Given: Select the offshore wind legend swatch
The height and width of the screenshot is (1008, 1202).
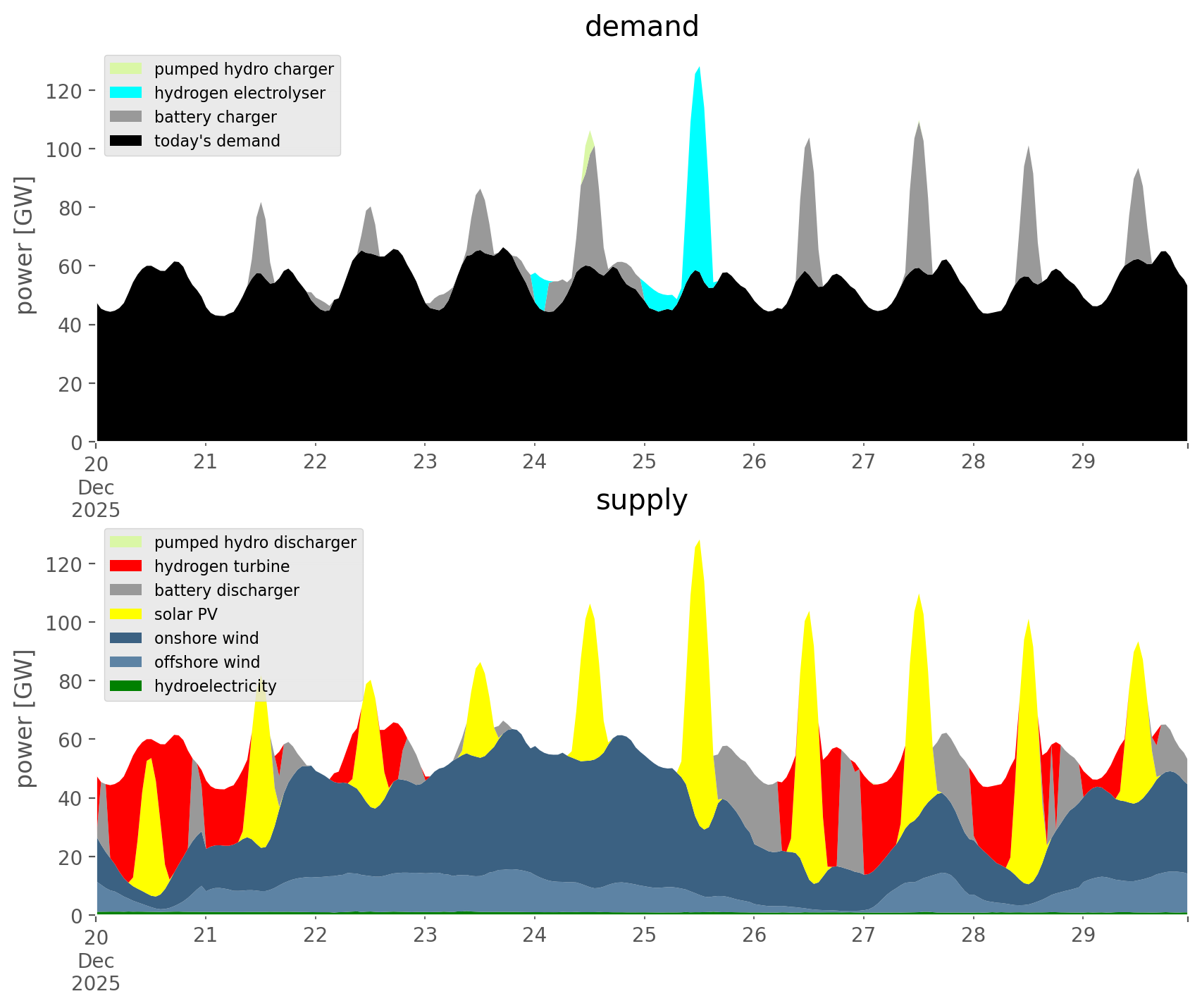Looking at the screenshot, I should coord(126,662).
